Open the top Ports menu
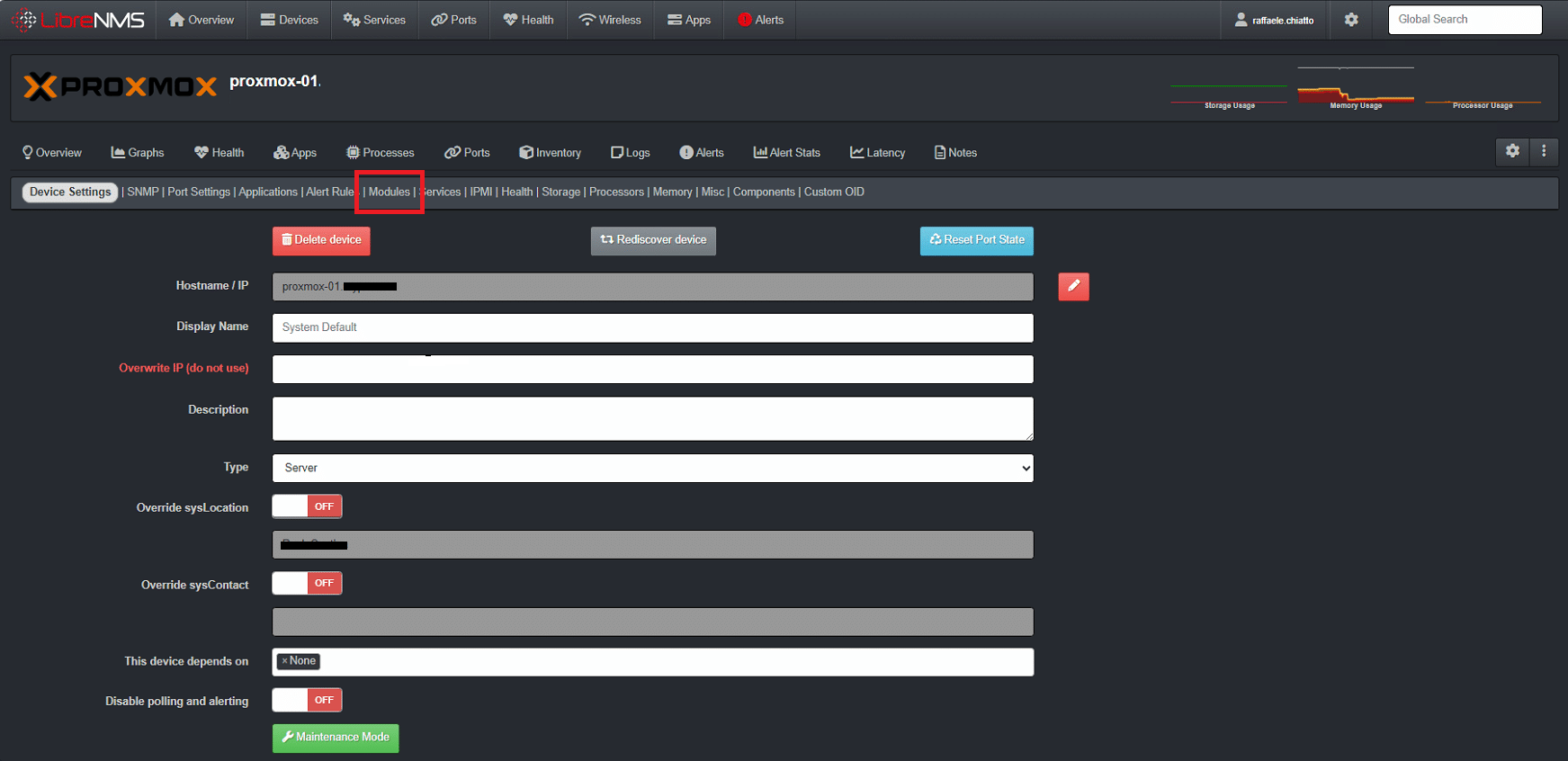Screen dimensions: 1568x761 (x=454, y=20)
